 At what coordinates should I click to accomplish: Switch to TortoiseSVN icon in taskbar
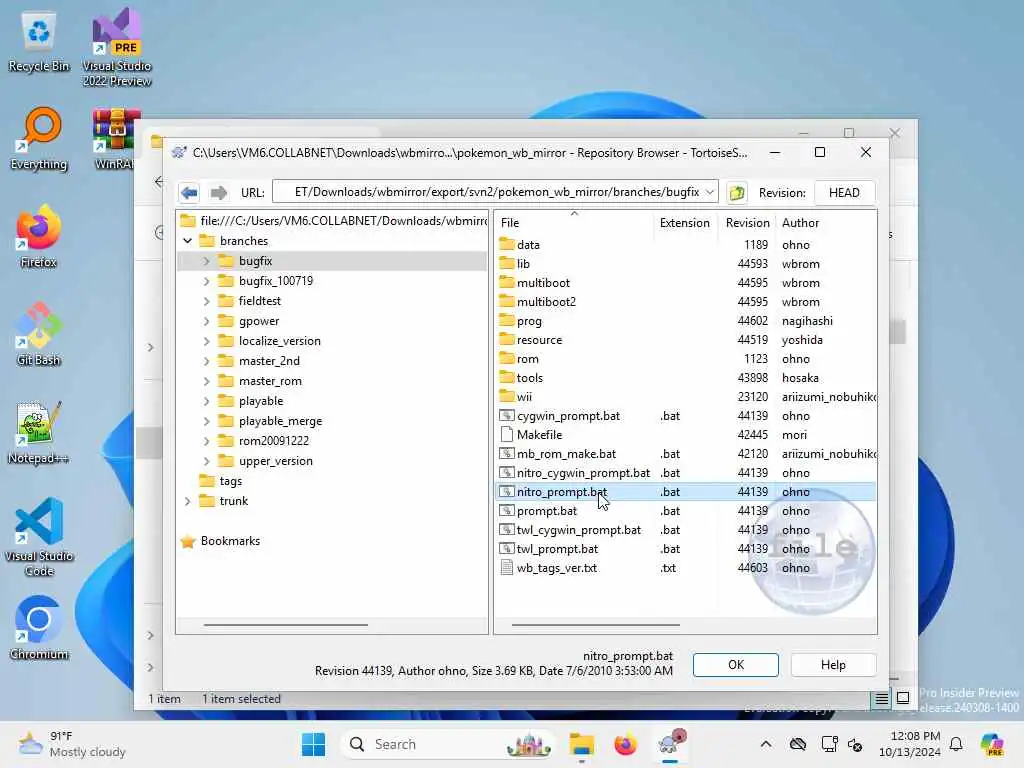[671, 744]
